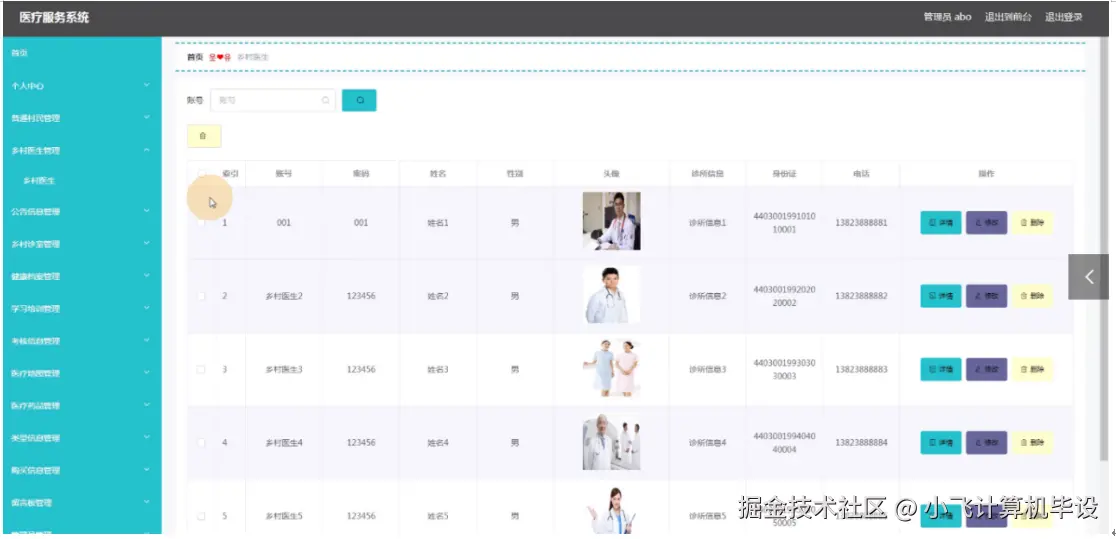Click clinic cell 诊所信息1
This screenshot has height=539, width=1116.
(707, 223)
